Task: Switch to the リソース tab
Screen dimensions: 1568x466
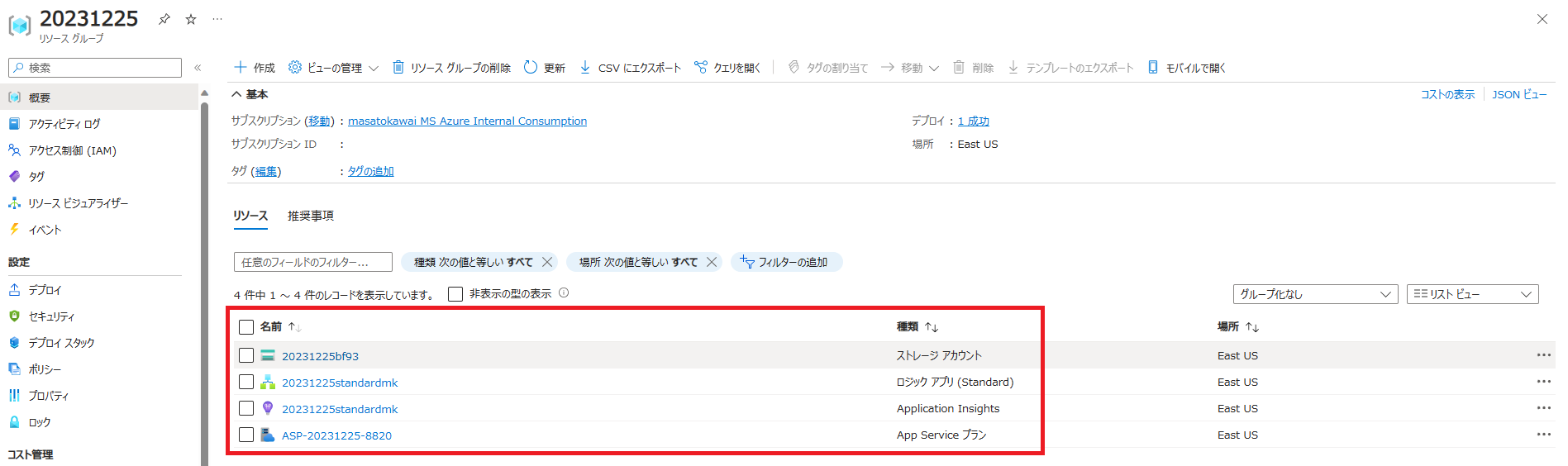Action: point(250,216)
